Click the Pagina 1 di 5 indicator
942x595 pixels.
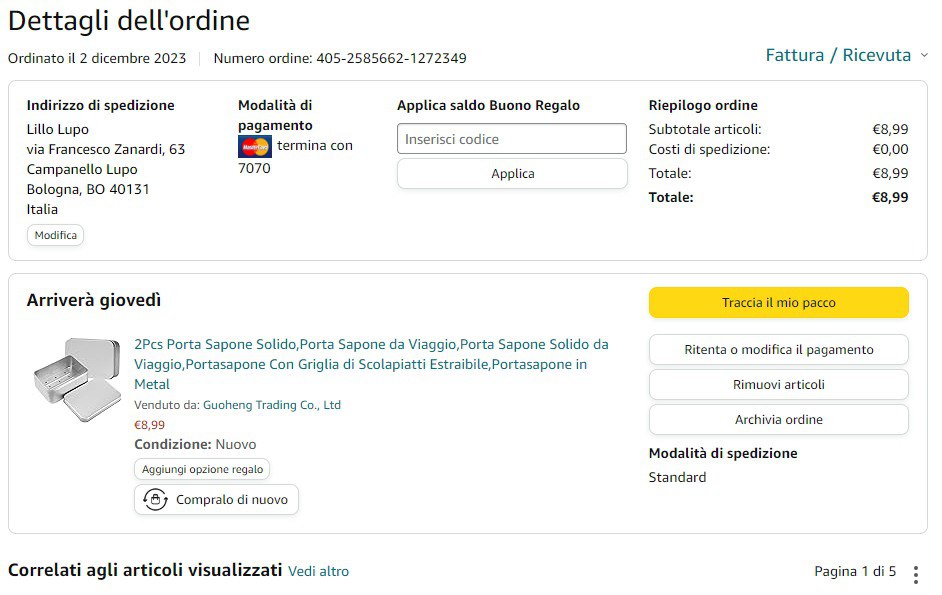[855, 572]
